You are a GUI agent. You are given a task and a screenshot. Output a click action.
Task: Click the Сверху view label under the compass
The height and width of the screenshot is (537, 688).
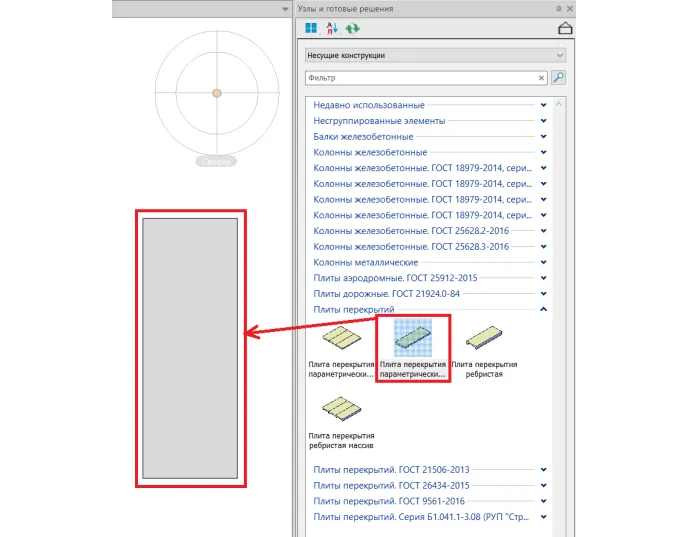point(216,161)
